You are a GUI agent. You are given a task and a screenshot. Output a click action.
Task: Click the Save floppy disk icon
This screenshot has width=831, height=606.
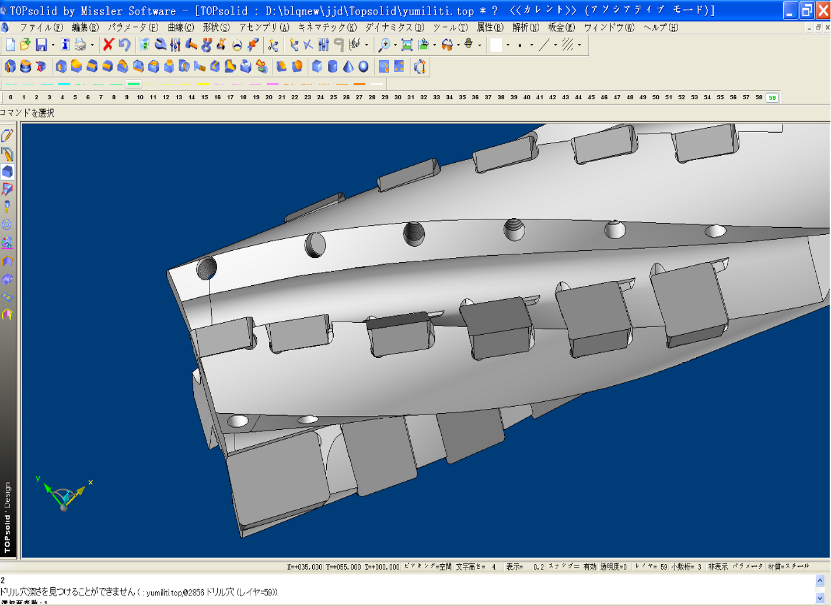point(41,45)
